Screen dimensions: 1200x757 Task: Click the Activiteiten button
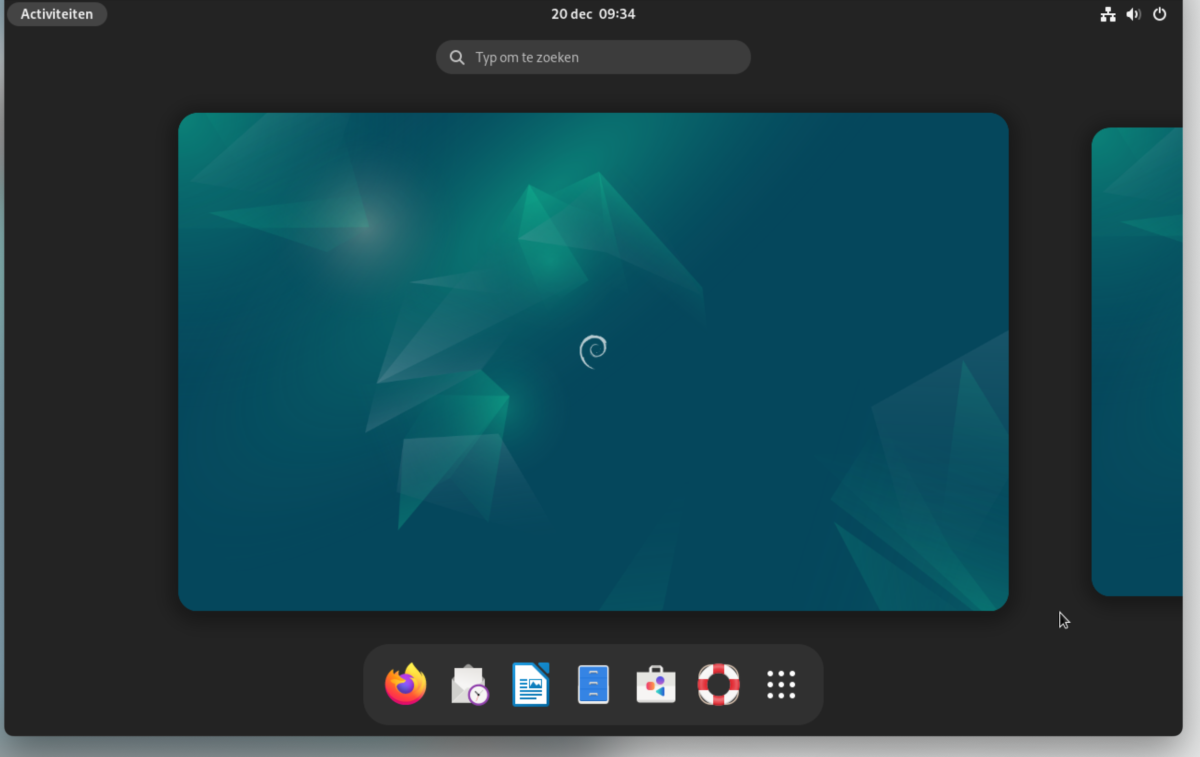click(57, 14)
